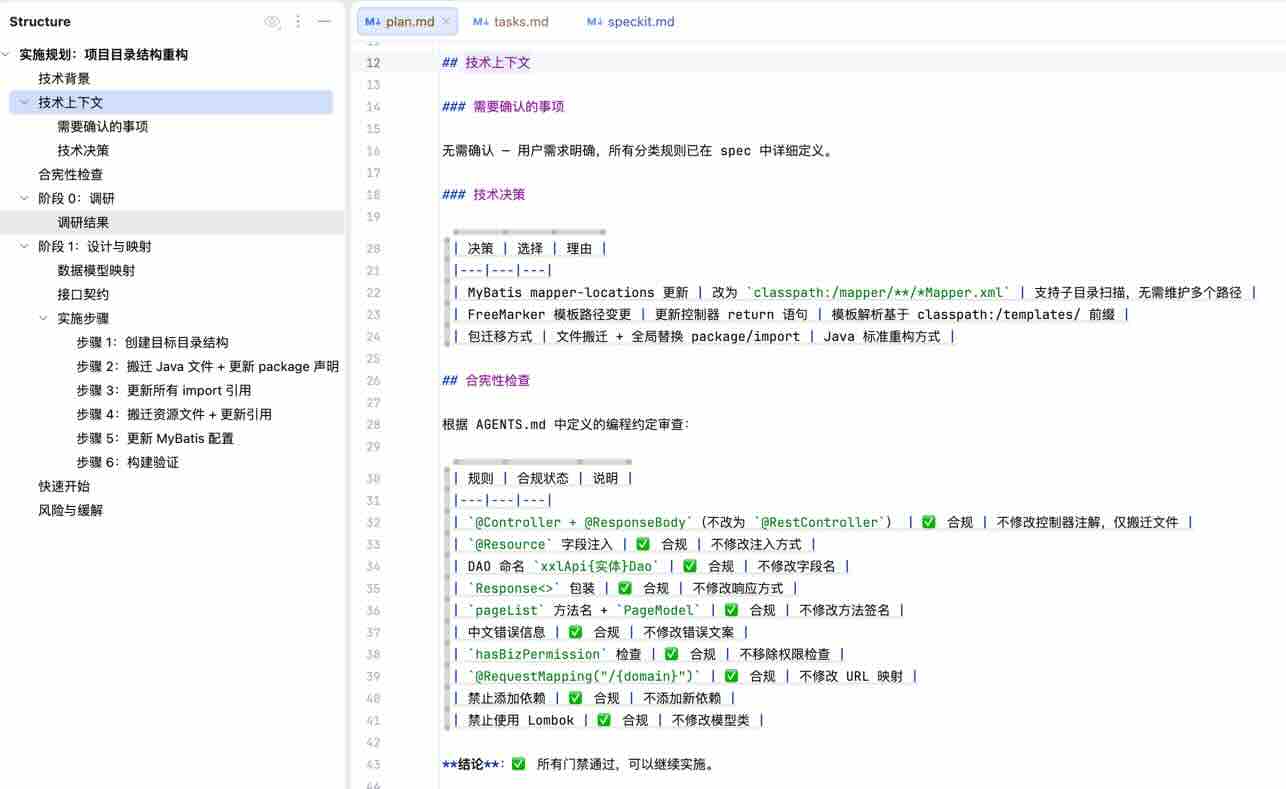Select 数据模型映射 in the structure tree
Screen dimensions: 1286x789
pos(96,271)
